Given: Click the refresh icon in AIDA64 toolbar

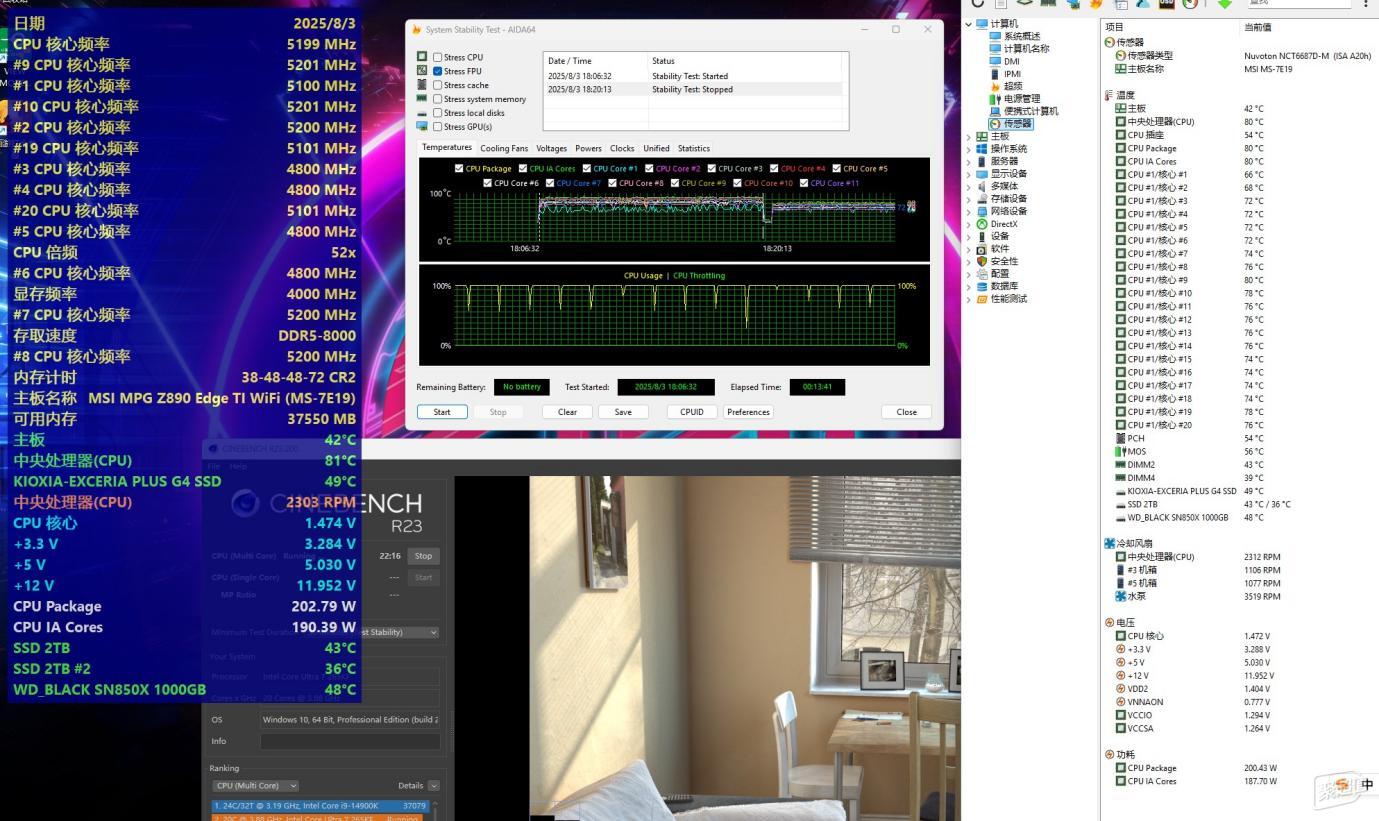Looking at the screenshot, I should (x=978, y=3).
